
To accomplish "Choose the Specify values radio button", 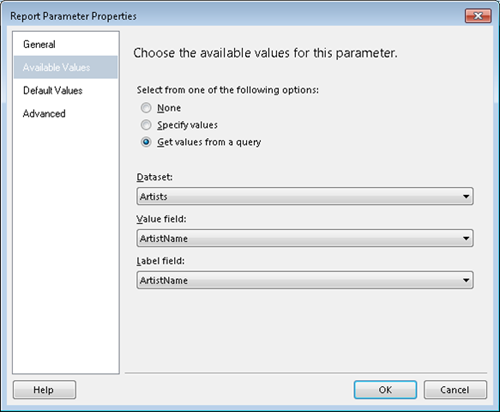I will tap(146, 125).
